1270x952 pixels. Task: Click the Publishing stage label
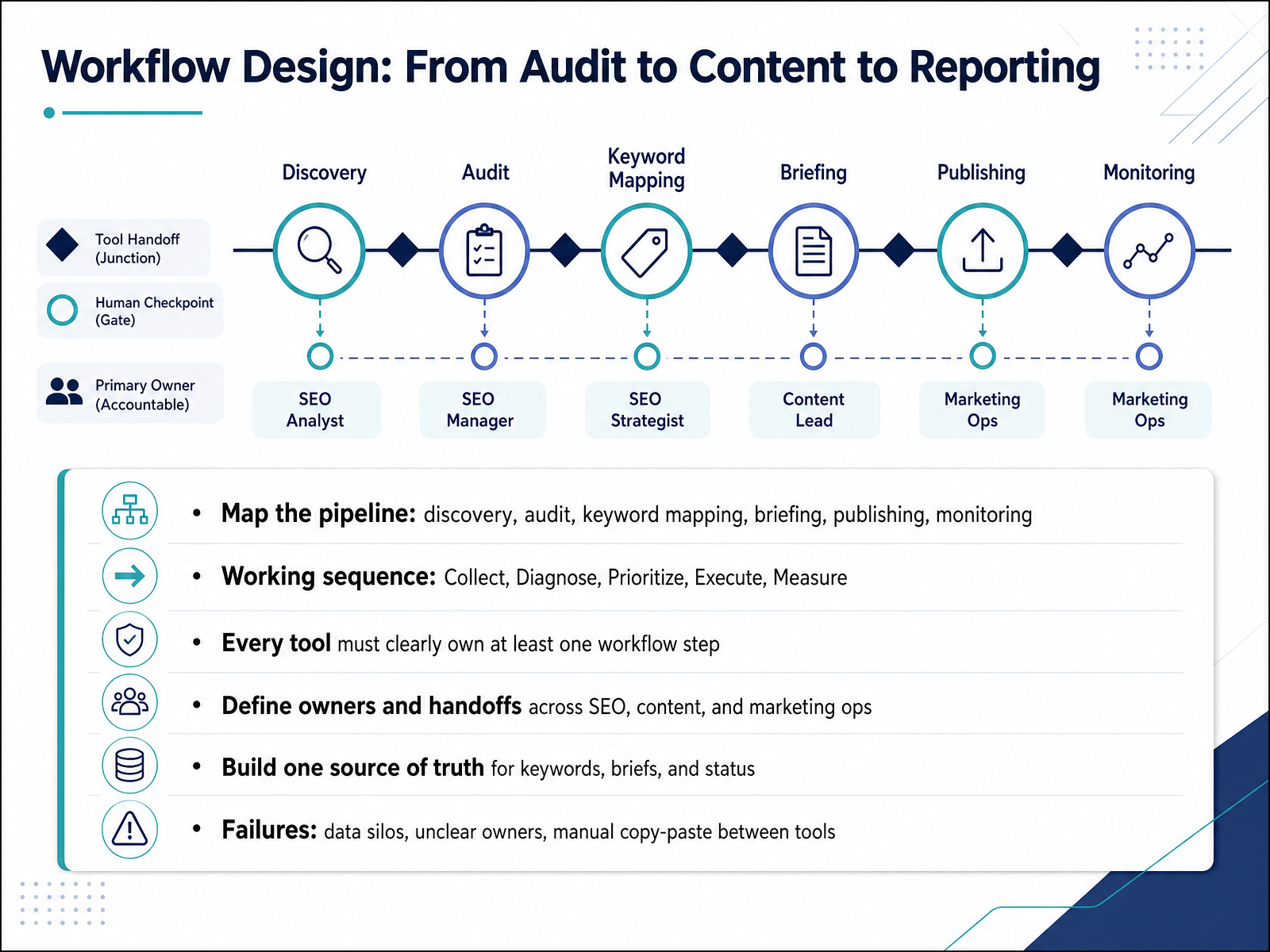981,173
